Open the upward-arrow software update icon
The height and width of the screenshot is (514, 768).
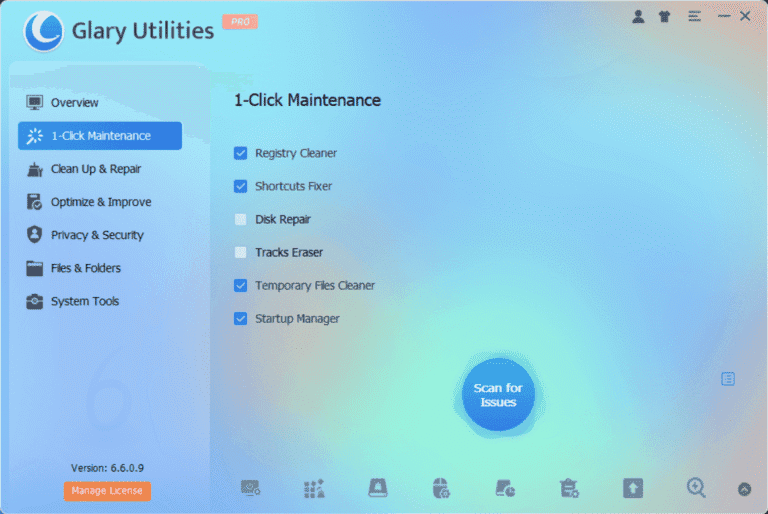[x=633, y=489]
